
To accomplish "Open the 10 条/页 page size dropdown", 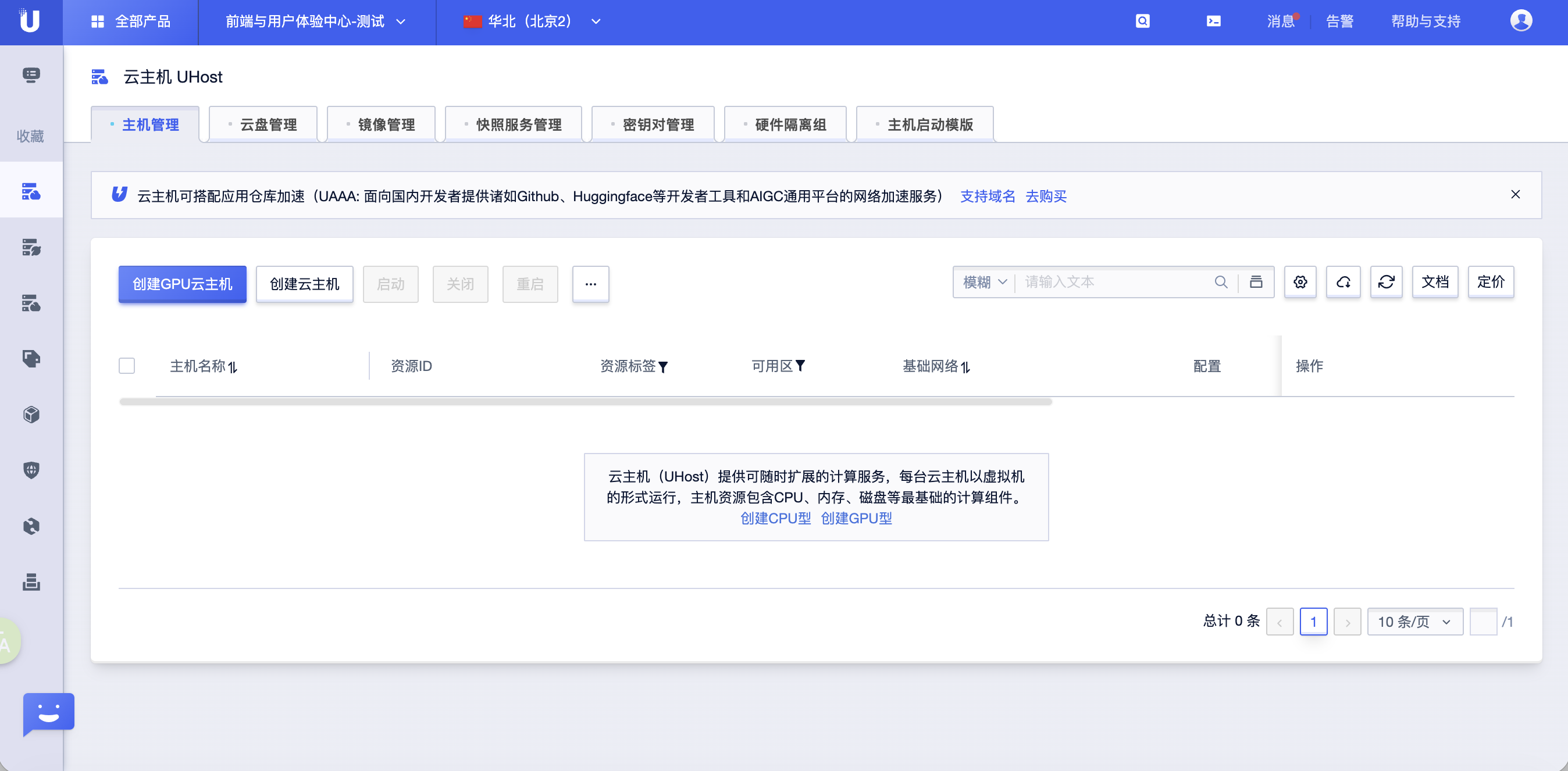I will click(x=1414, y=622).
